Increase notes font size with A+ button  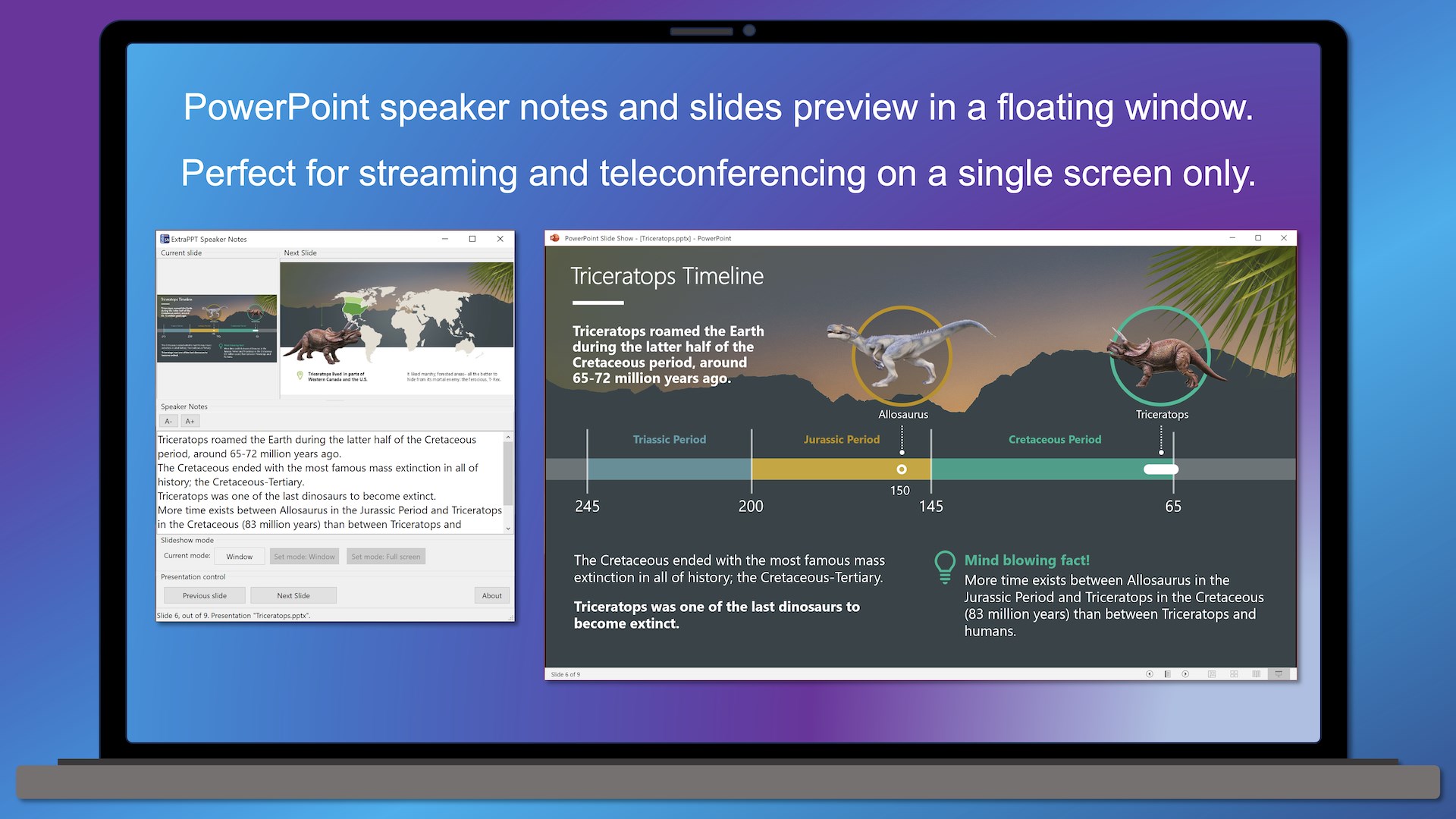pyautogui.click(x=190, y=421)
